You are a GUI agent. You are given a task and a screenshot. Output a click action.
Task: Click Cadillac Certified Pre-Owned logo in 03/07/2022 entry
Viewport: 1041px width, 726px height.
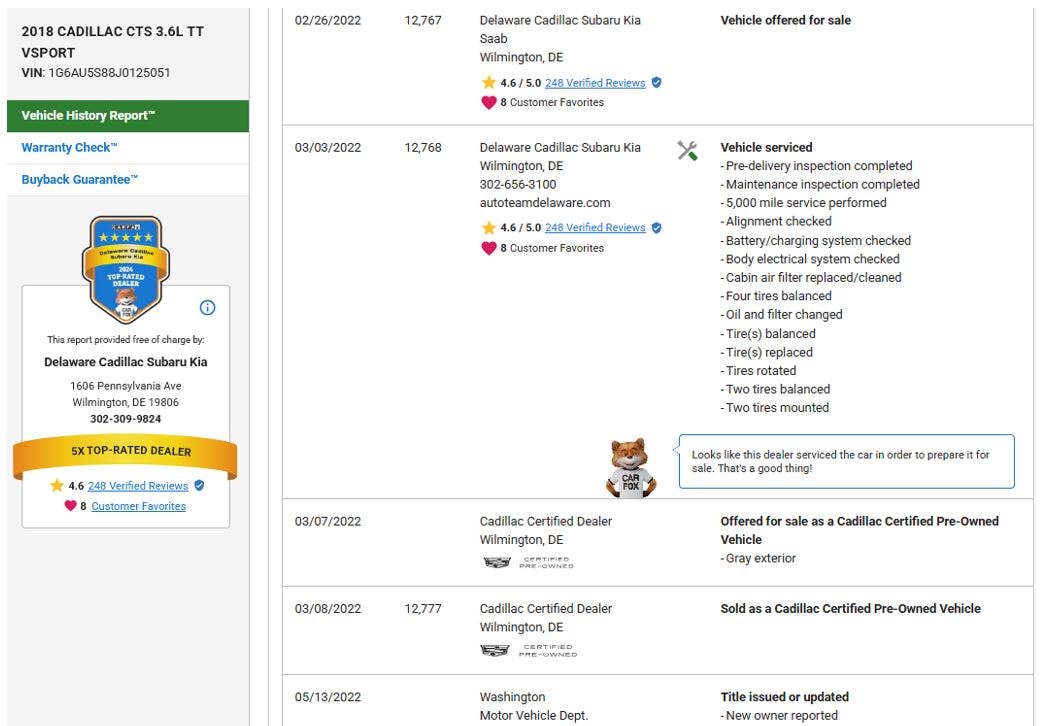pyautogui.click(x=528, y=563)
